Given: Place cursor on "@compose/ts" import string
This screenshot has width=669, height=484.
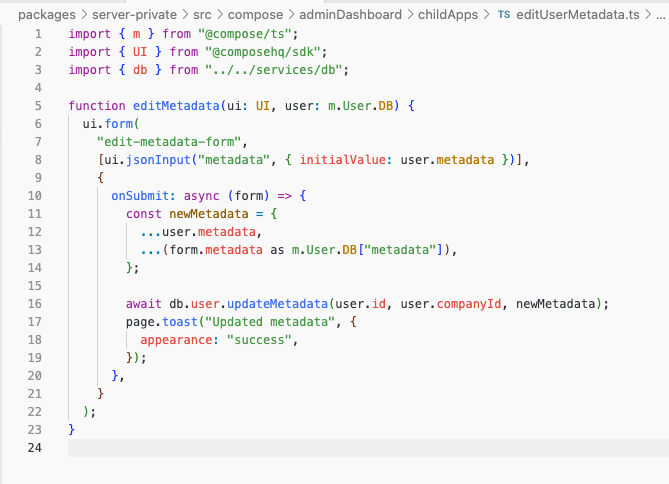Looking at the screenshot, I should 244,34.
